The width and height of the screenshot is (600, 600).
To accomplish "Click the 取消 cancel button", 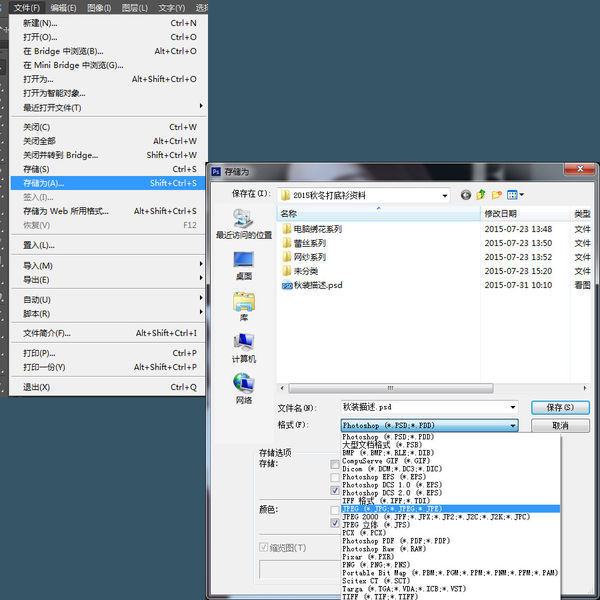I will (x=560, y=425).
